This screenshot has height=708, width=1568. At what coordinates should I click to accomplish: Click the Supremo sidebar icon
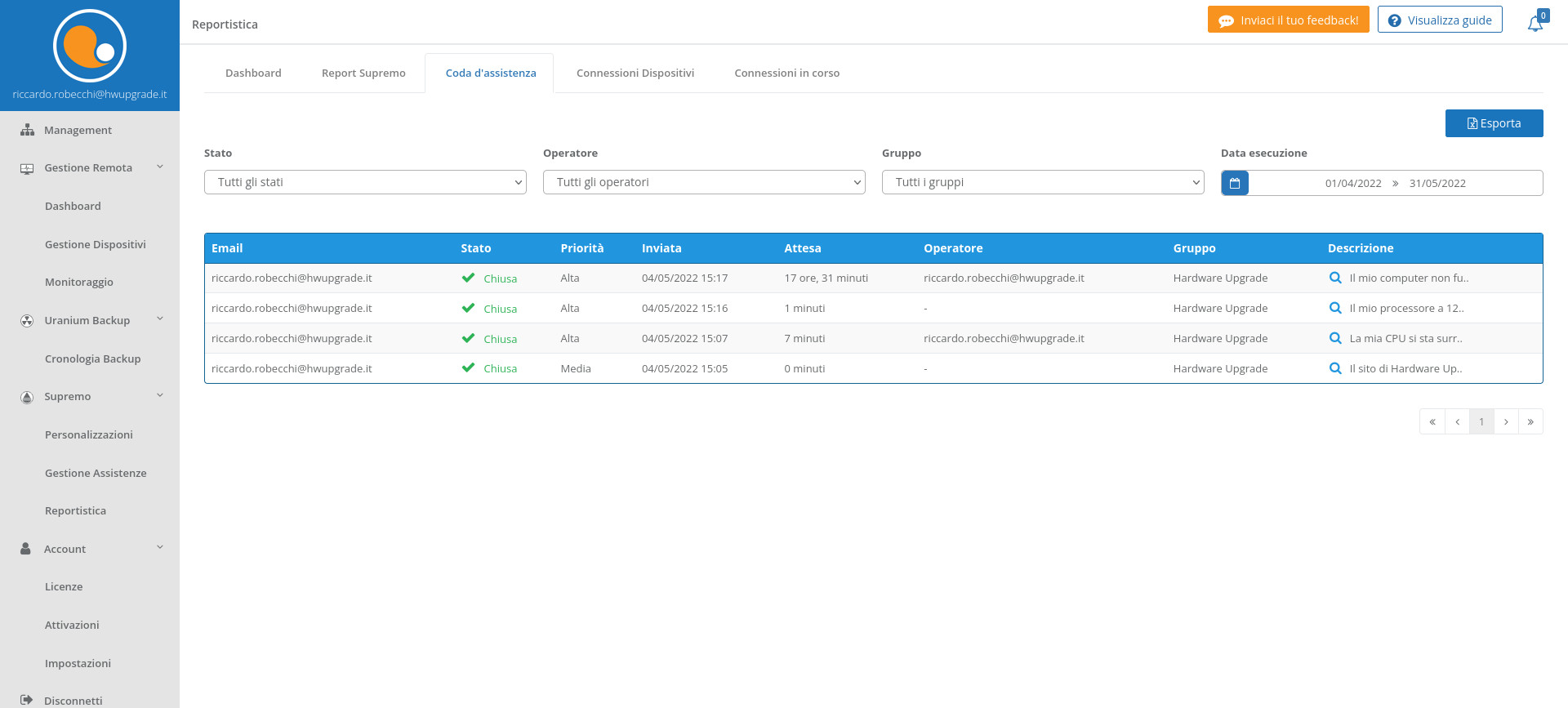pyautogui.click(x=27, y=397)
